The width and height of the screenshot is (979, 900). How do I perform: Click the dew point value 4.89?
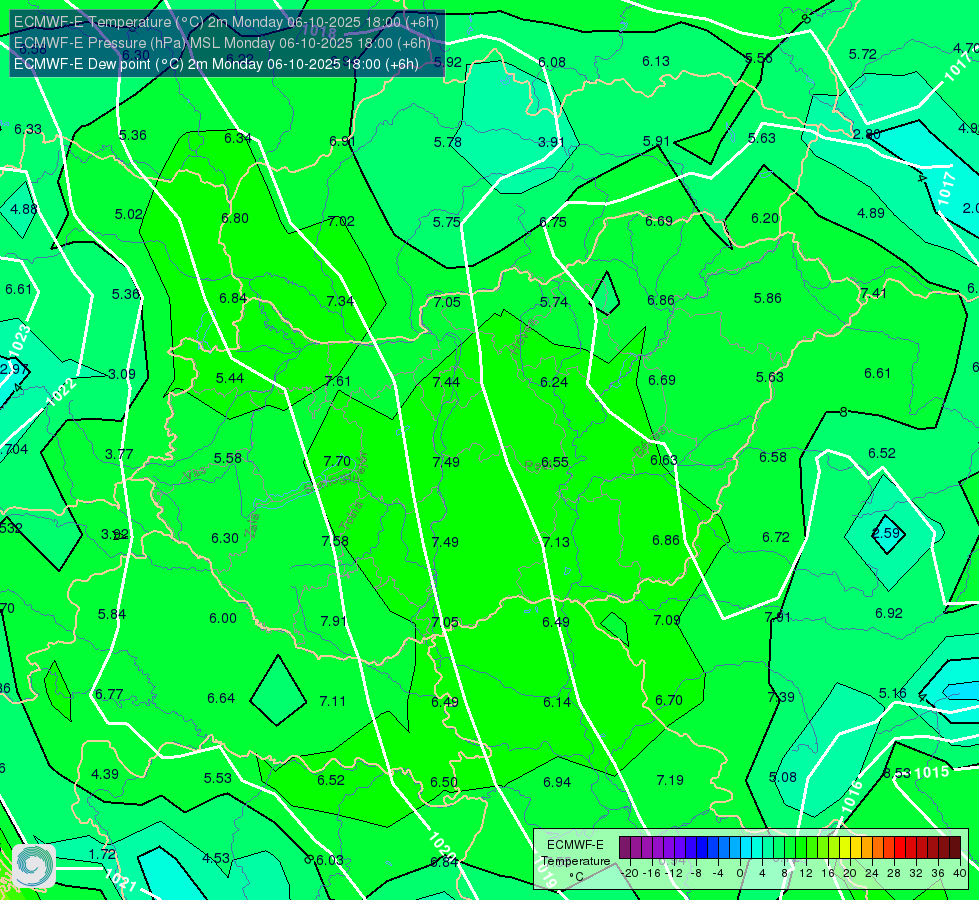[x=871, y=213]
